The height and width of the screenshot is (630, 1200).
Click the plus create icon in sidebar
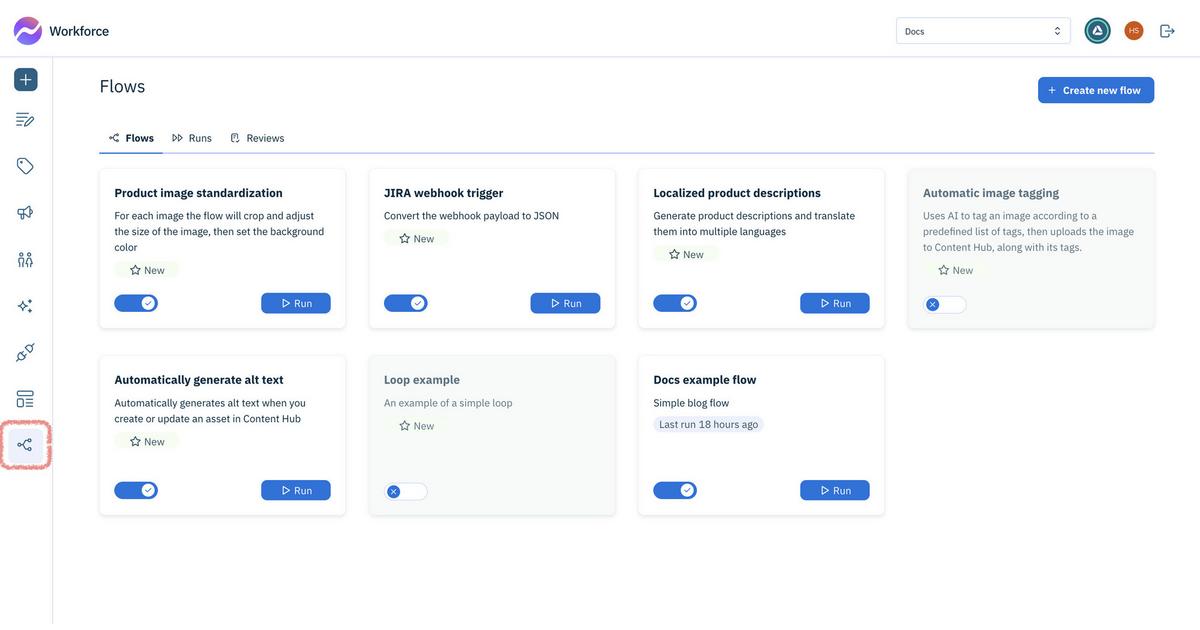26,79
